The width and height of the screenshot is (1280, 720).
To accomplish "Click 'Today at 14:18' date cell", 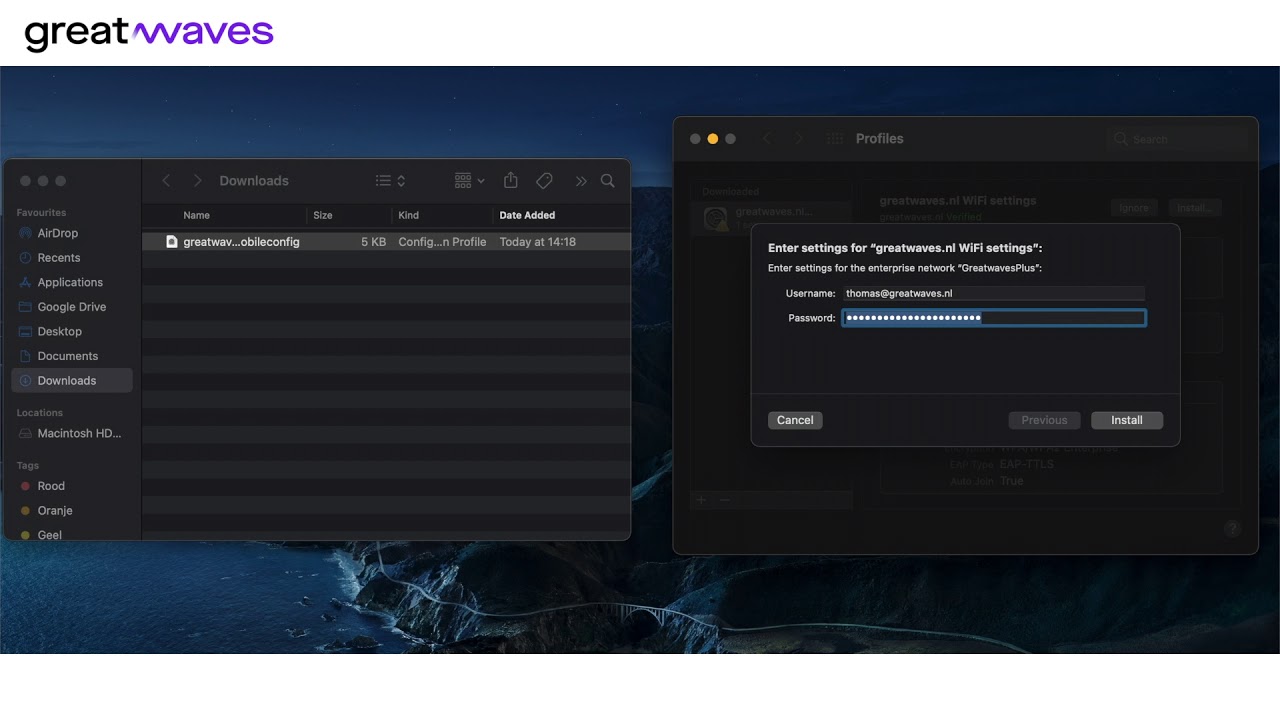I will (x=537, y=242).
